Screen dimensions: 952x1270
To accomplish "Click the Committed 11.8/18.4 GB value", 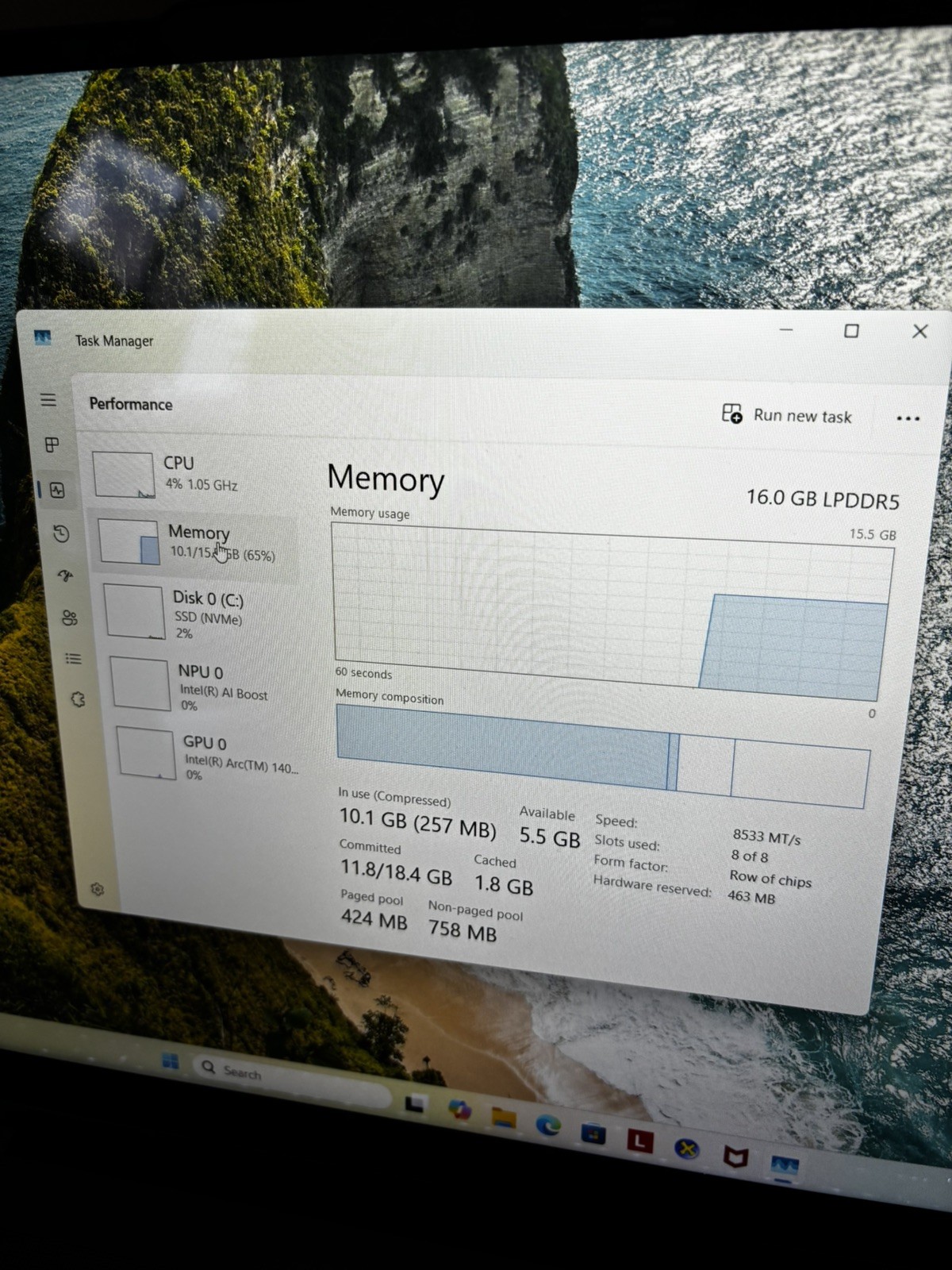I will 396,872.
